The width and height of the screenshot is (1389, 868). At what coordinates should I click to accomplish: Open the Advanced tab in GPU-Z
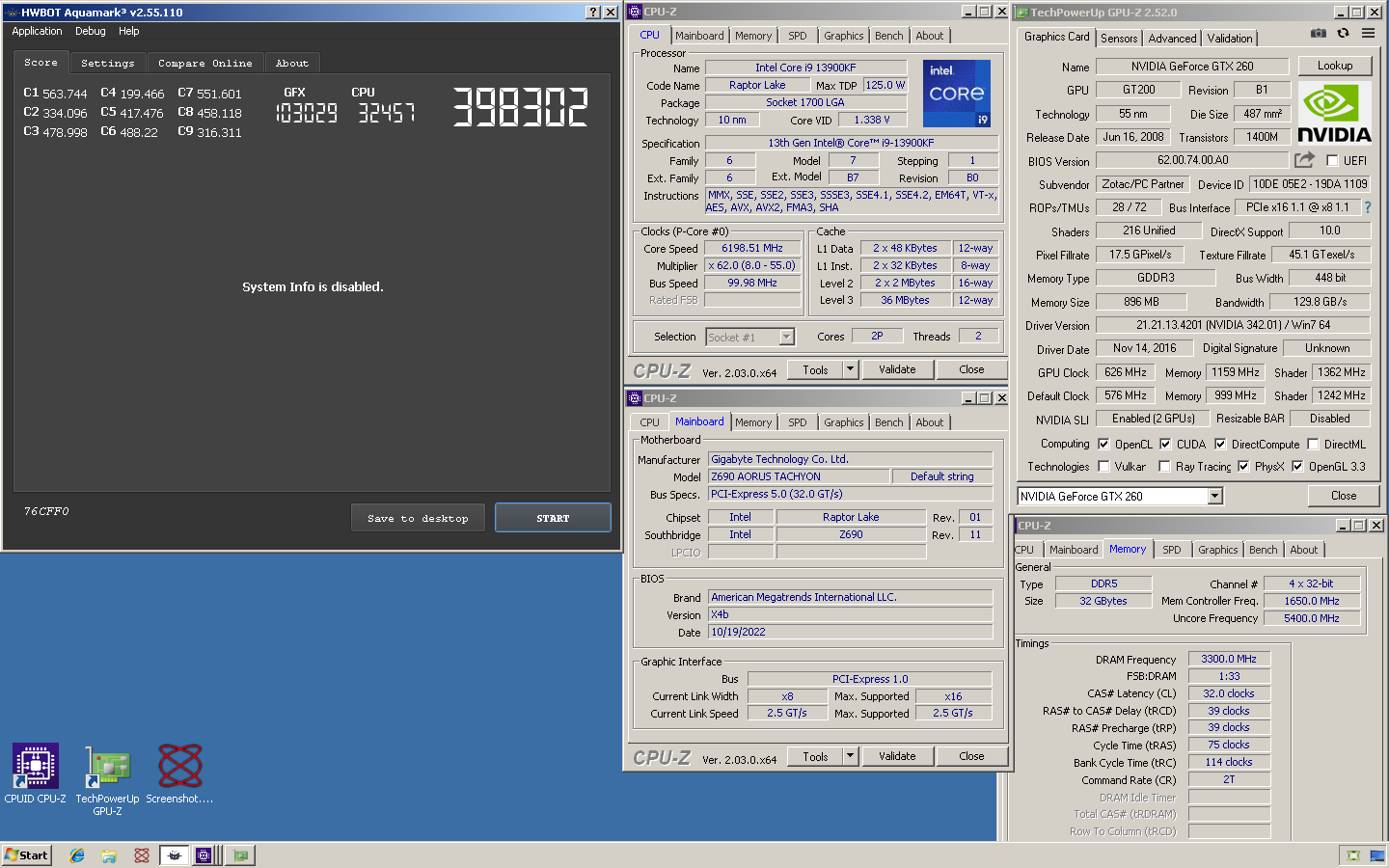pyautogui.click(x=1172, y=38)
